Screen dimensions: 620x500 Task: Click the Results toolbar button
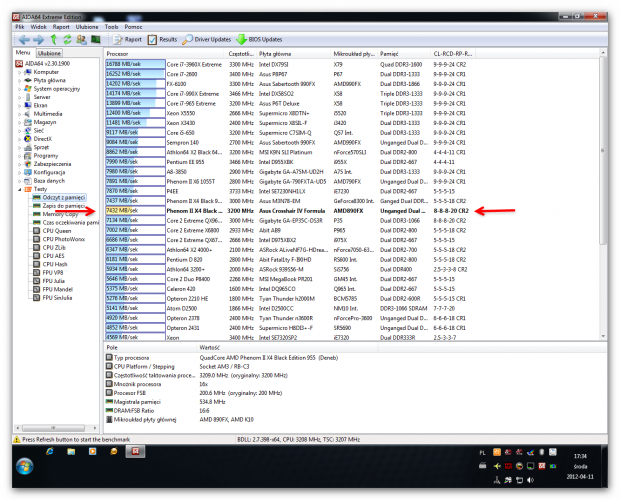164,38
